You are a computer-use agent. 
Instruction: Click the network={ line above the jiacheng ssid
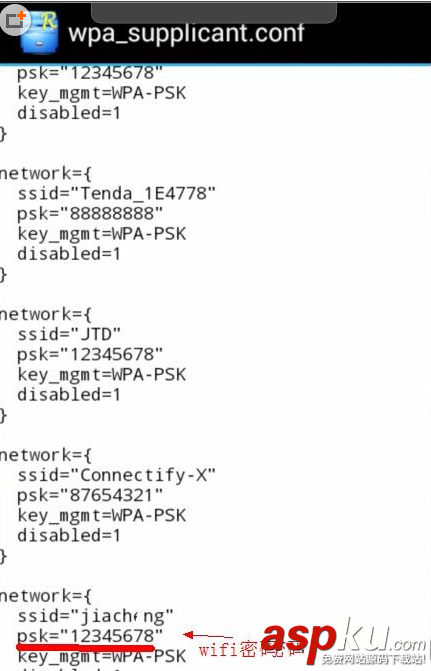[45, 596]
